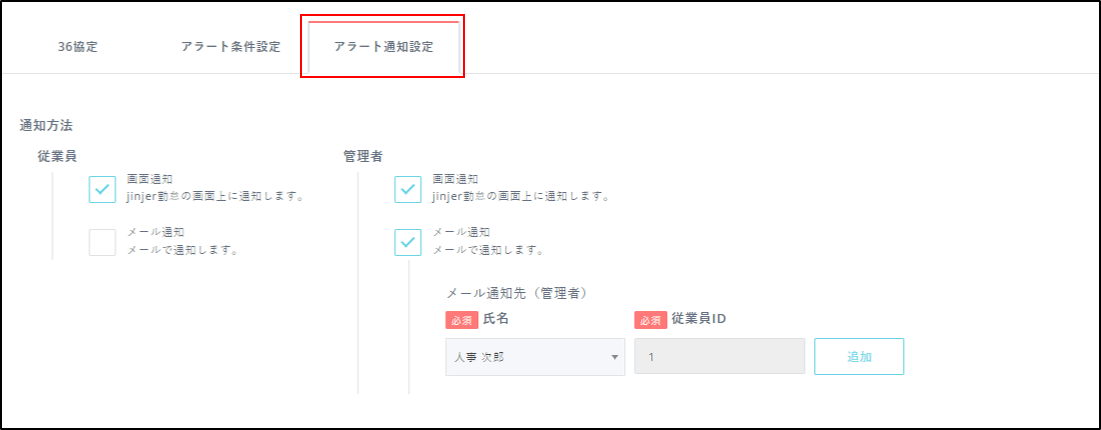
Task: Click jinjer勤怠 description text under 管理者
Action: coord(520,197)
